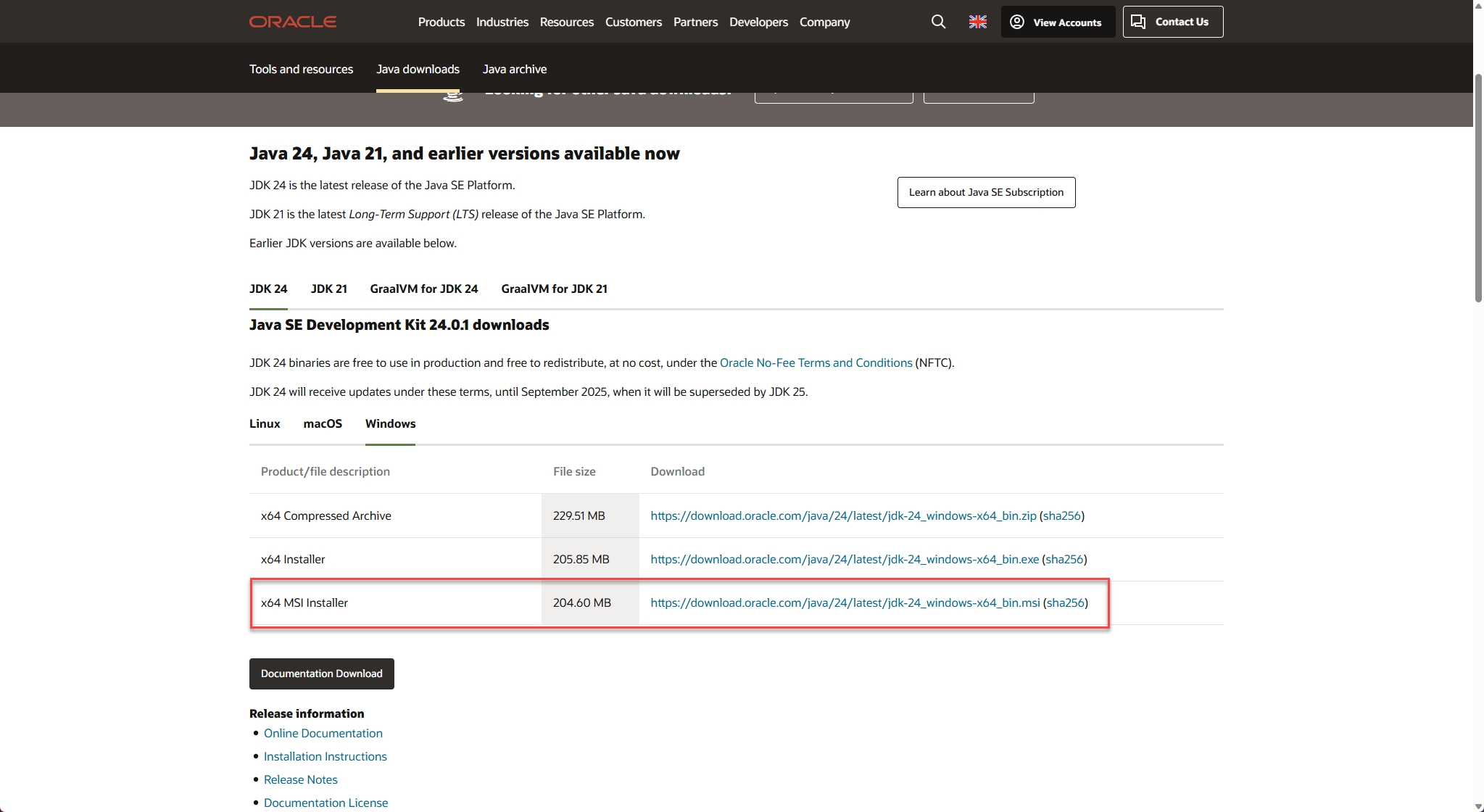Choose the macOS platform tab
The height and width of the screenshot is (812, 1484).
pyautogui.click(x=323, y=423)
